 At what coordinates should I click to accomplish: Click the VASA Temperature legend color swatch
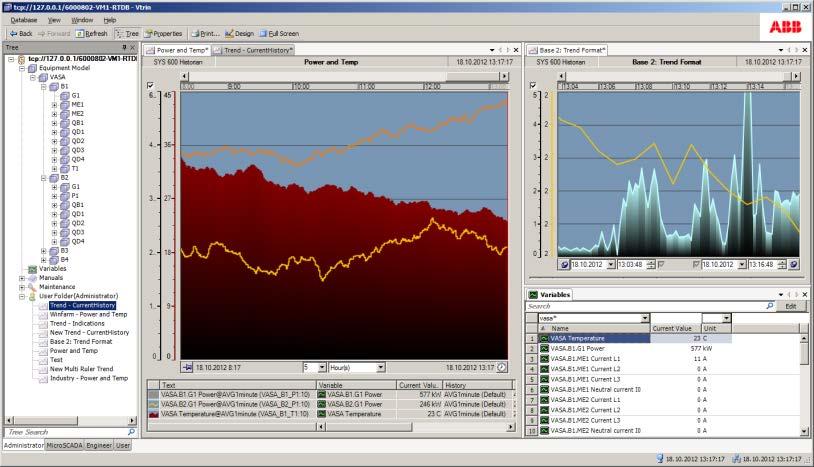point(153,414)
